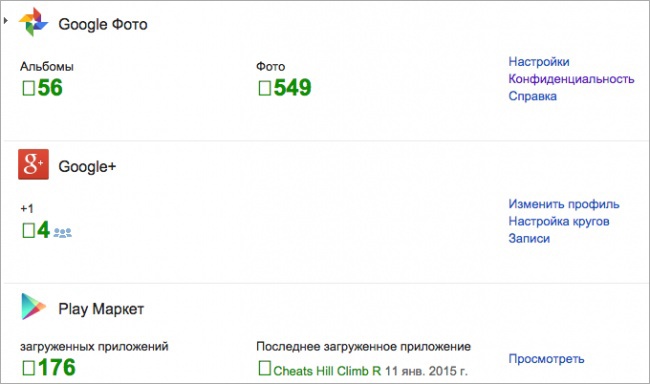Click the square glyph before 549 photos

pos(264,88)
